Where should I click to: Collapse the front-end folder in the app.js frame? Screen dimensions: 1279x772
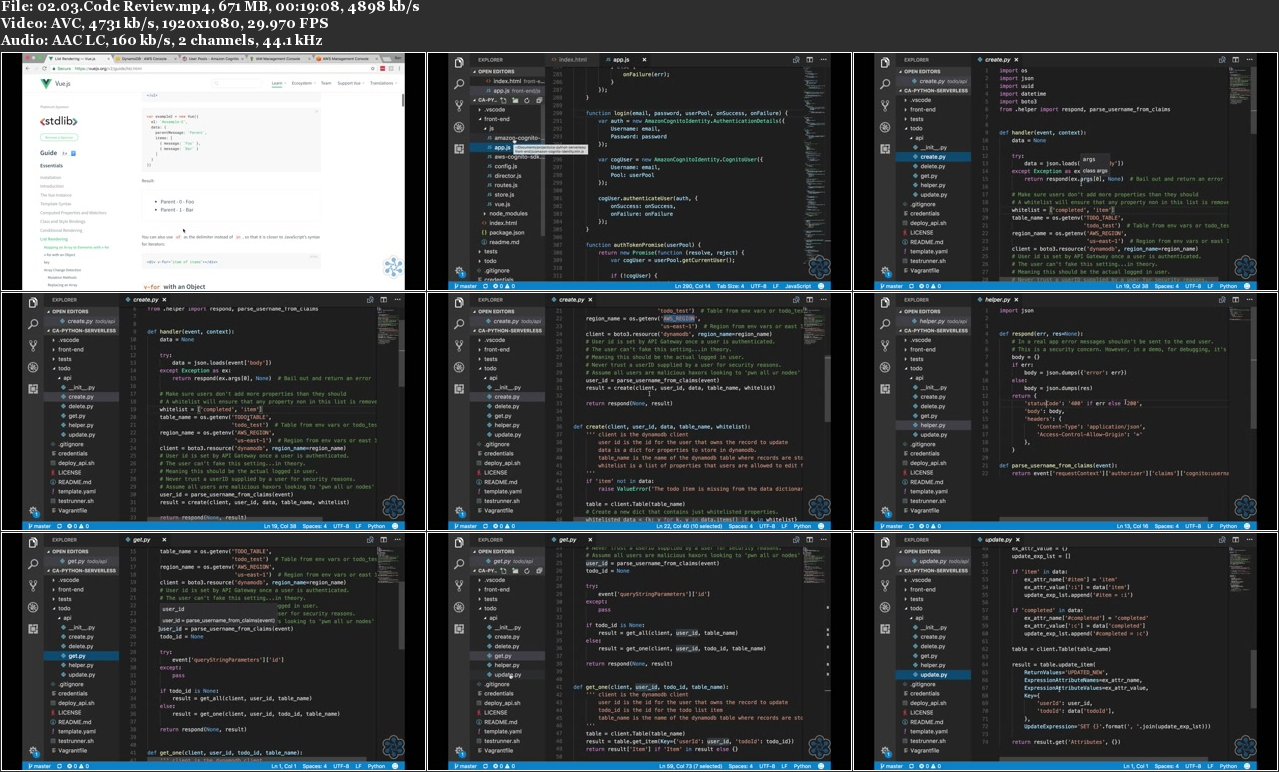pos(497,119)
